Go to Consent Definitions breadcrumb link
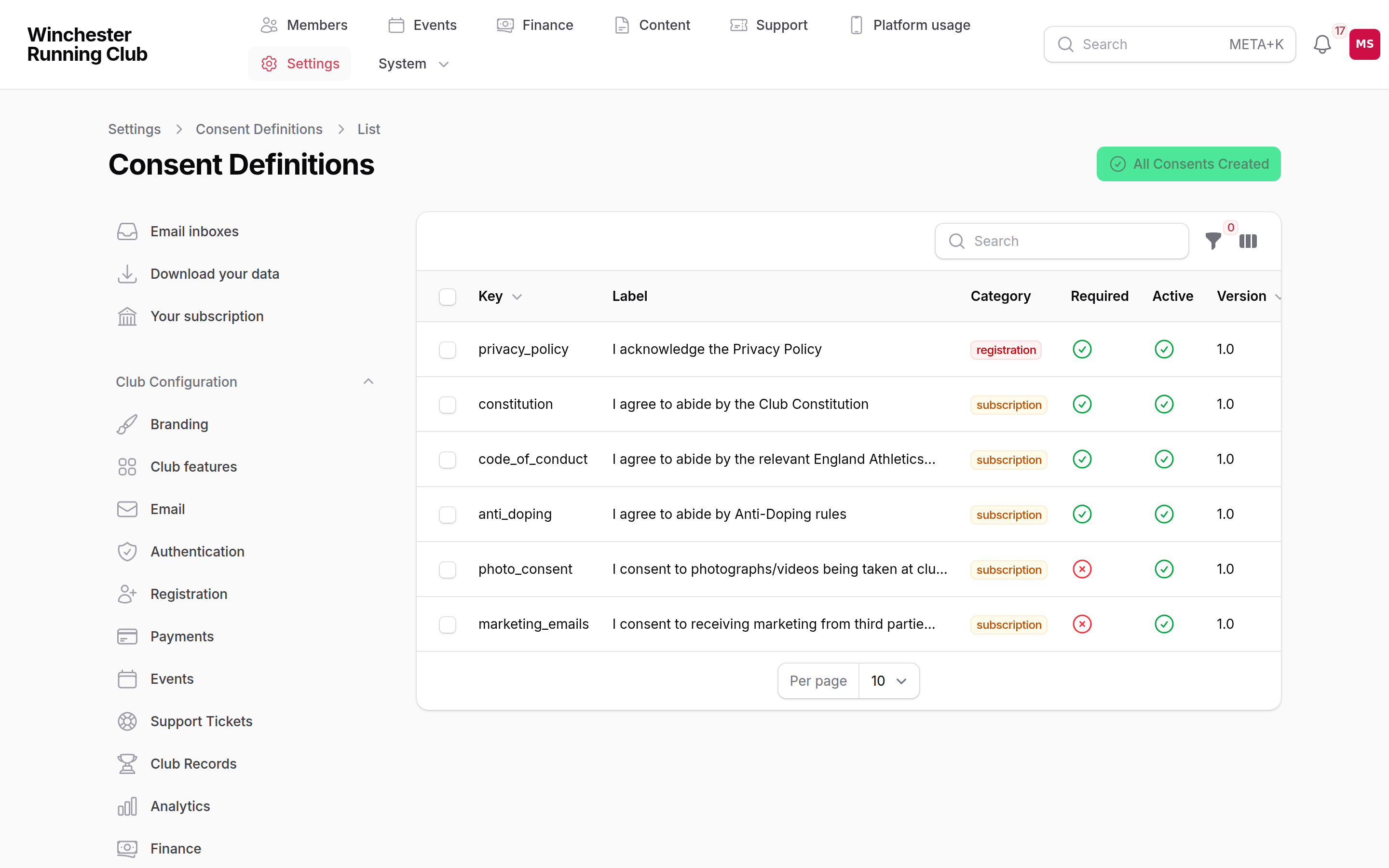This screenshot has width=1389, height=868. (259, 129)
